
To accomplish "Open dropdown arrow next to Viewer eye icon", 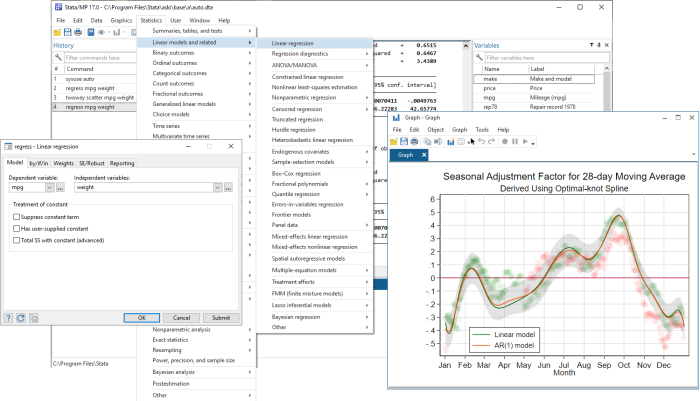I will click(x=108, y=32).
